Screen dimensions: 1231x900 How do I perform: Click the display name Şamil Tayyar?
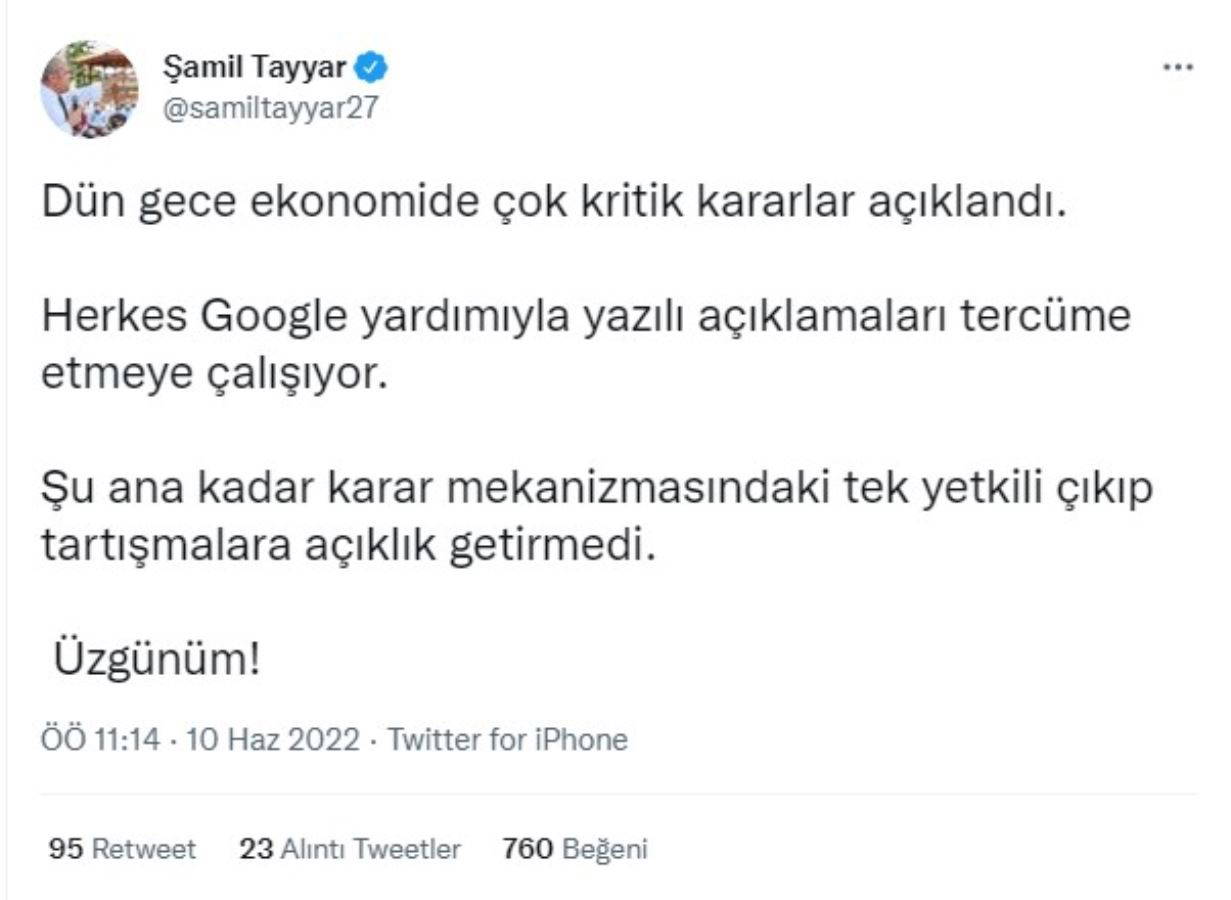(x=254, y=68)
